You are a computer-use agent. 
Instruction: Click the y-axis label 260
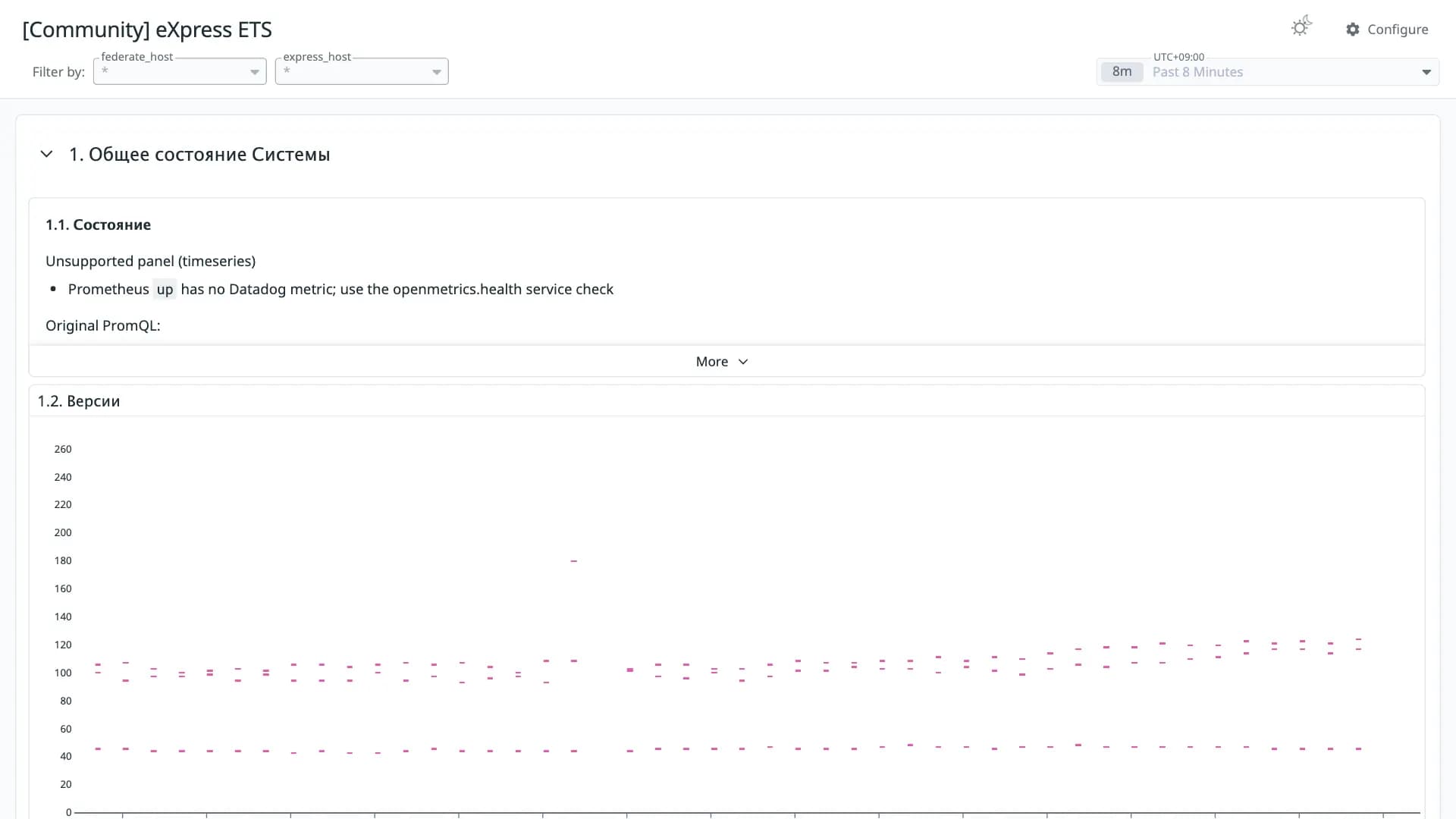pos(63,449)
